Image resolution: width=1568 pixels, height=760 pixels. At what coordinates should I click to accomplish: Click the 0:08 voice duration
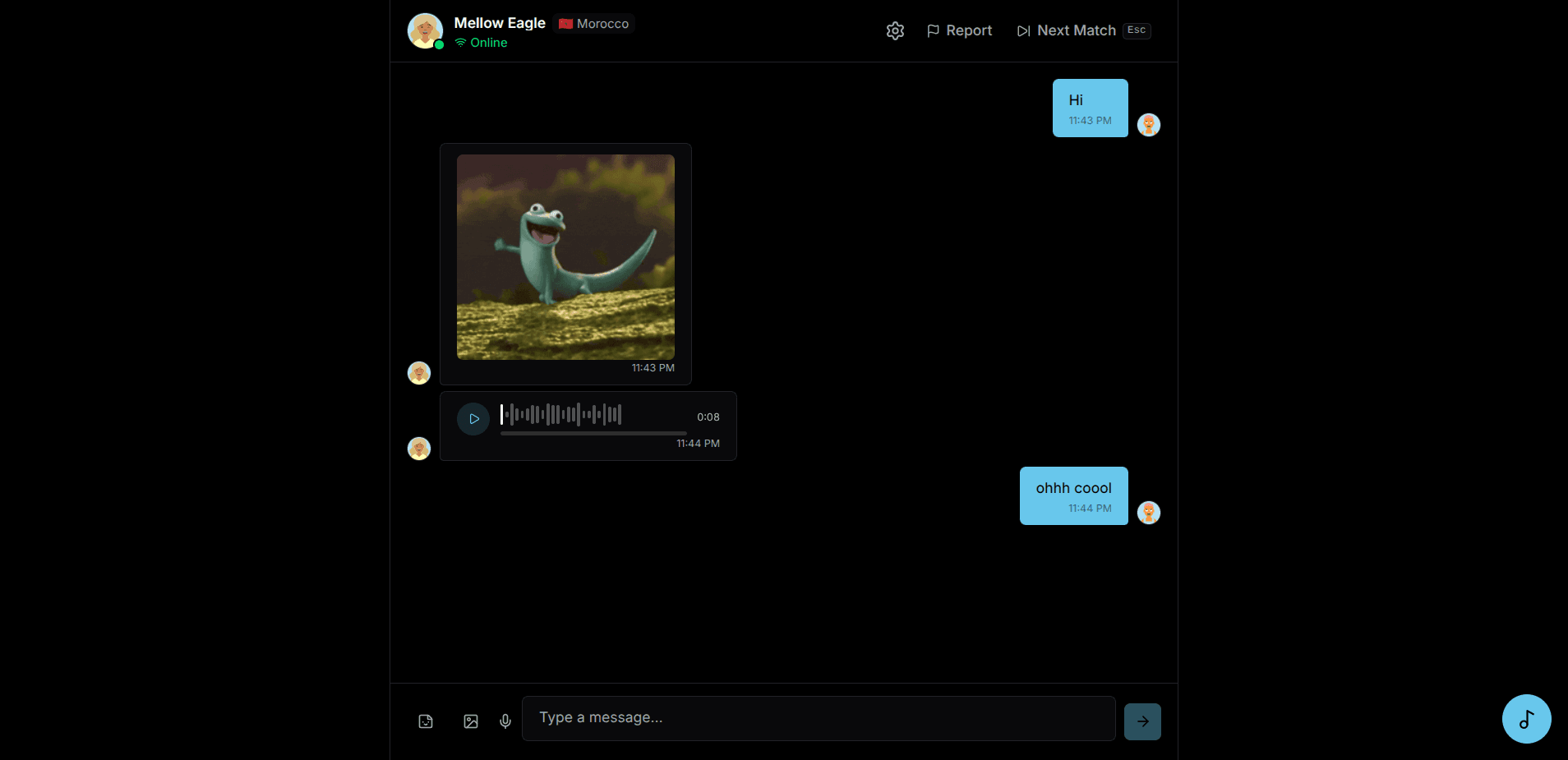point(708,417)
